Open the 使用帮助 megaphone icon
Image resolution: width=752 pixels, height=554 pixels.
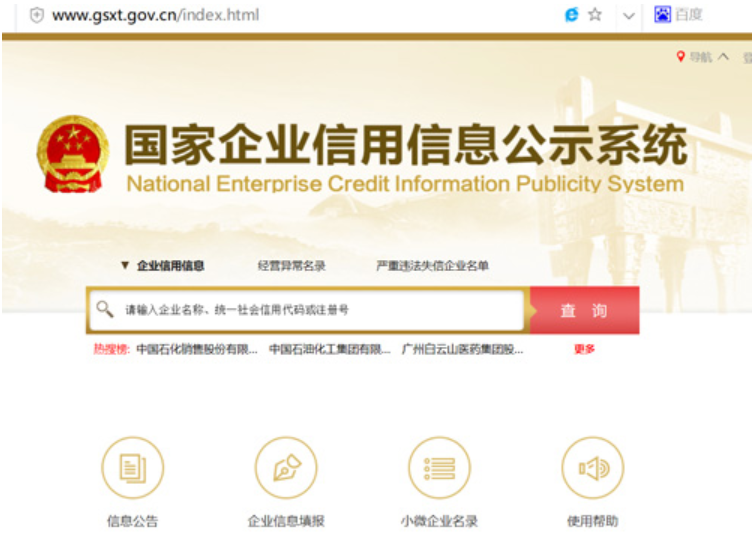[x=592, y=468]
